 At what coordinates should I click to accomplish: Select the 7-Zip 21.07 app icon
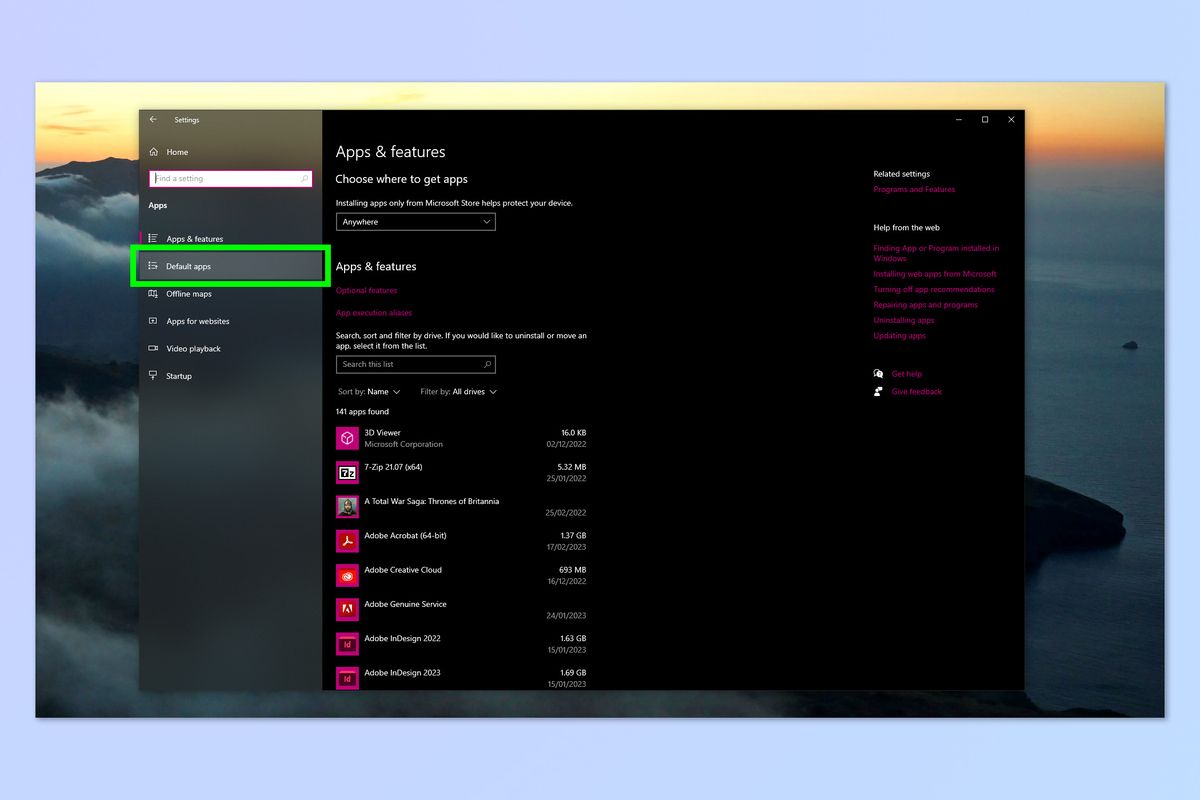point(347,471)
